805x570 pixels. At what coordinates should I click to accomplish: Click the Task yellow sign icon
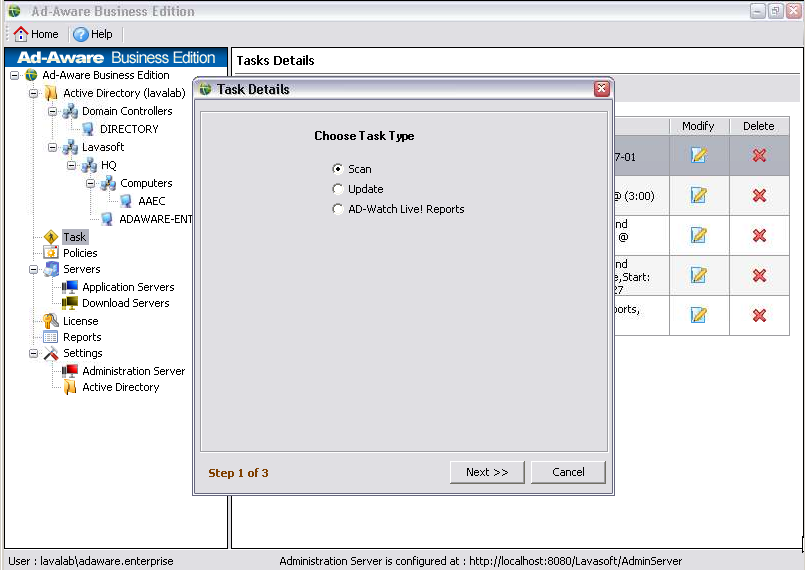51,237
